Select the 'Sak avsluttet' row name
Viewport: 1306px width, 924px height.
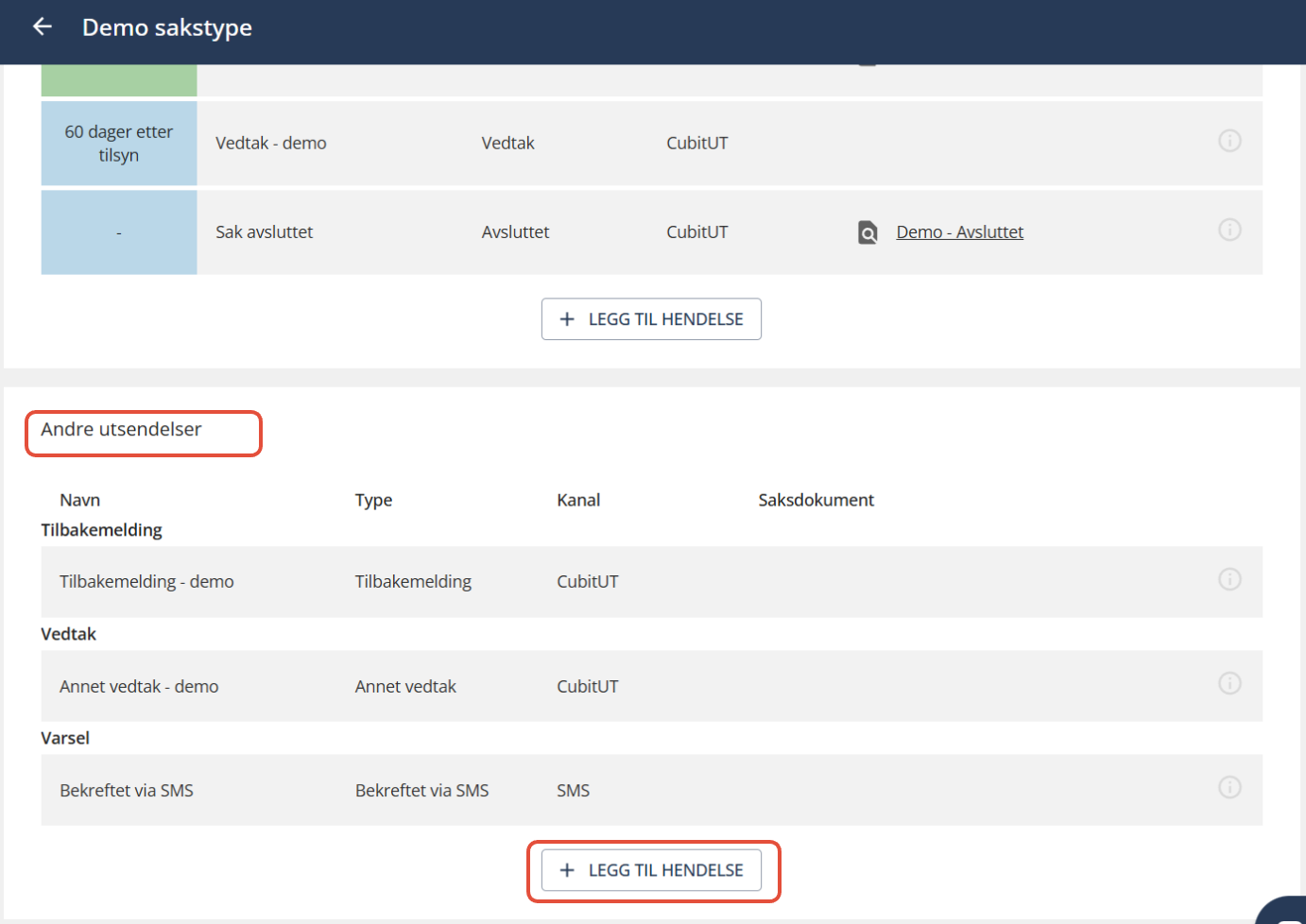pyautogui.click(x=265, y=232)
